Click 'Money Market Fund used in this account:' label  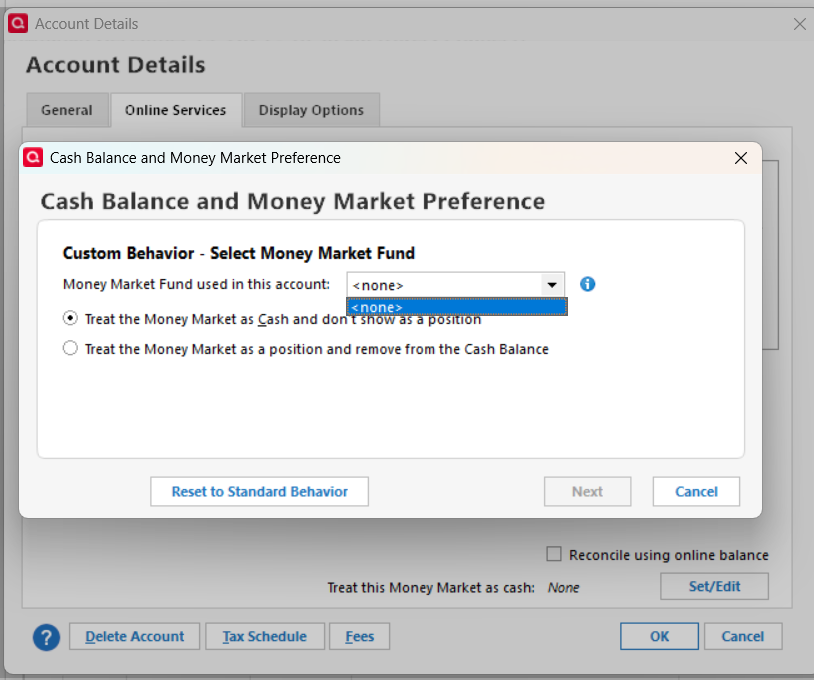click(196, 284)
